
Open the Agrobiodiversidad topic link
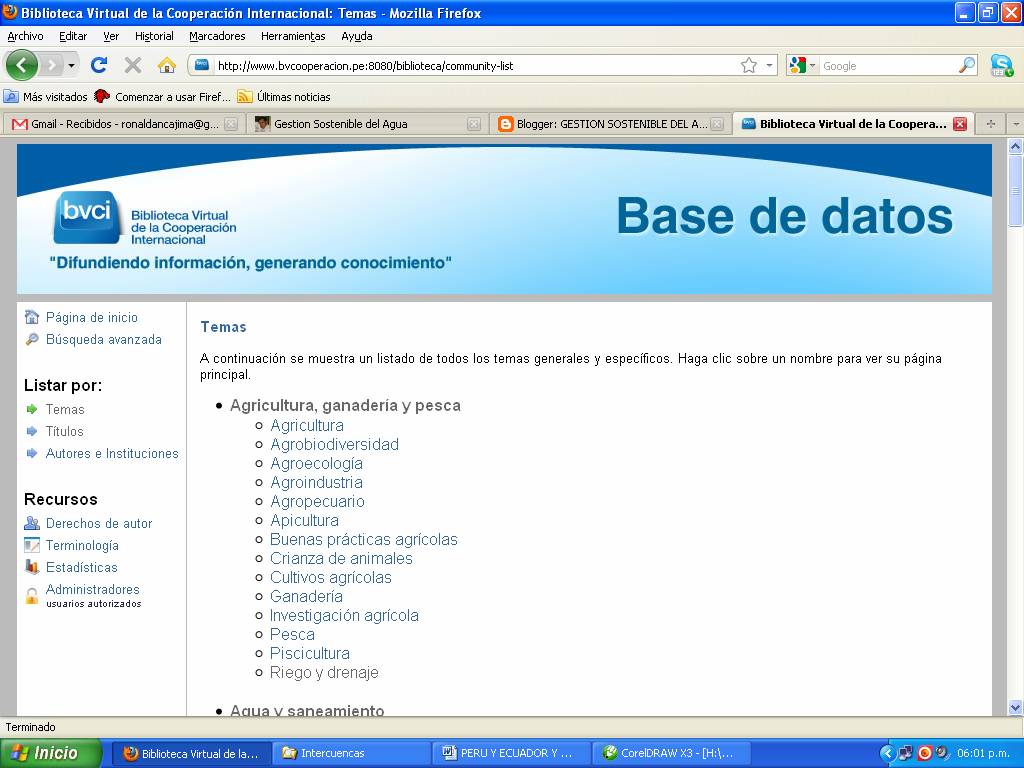coord(334,444)
